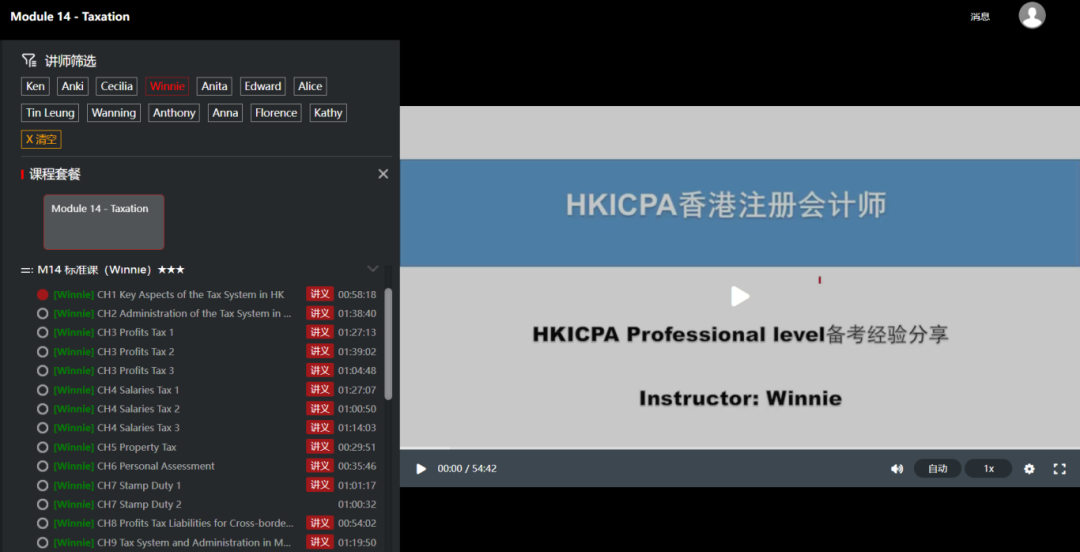Viewport: 1080px width, 552px height.
Task: Select Module 14 - Taxation package card
Action: coord(104,222)
